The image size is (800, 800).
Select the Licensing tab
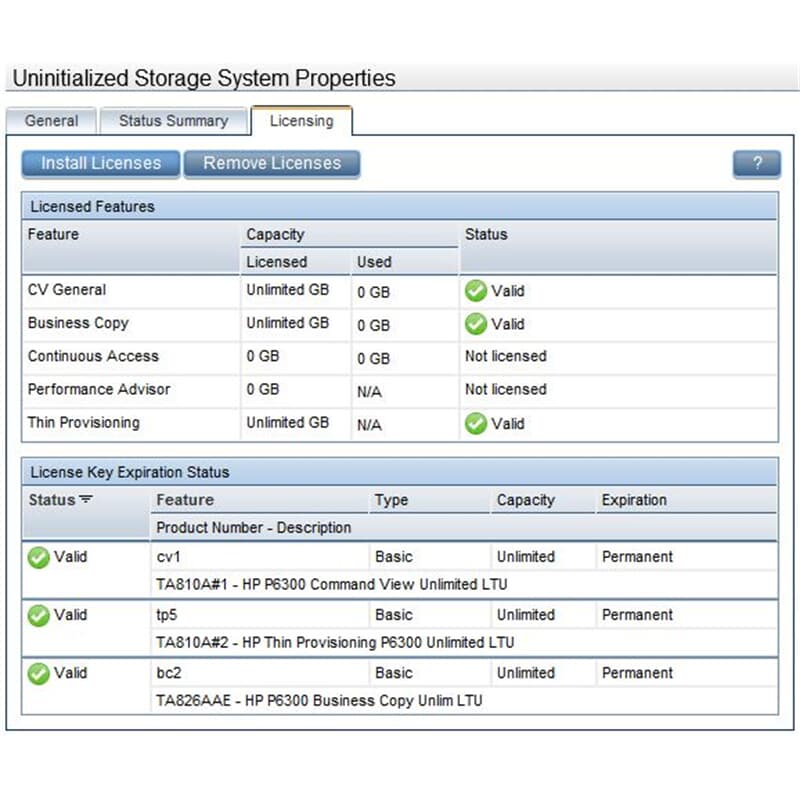coord(302,121)
